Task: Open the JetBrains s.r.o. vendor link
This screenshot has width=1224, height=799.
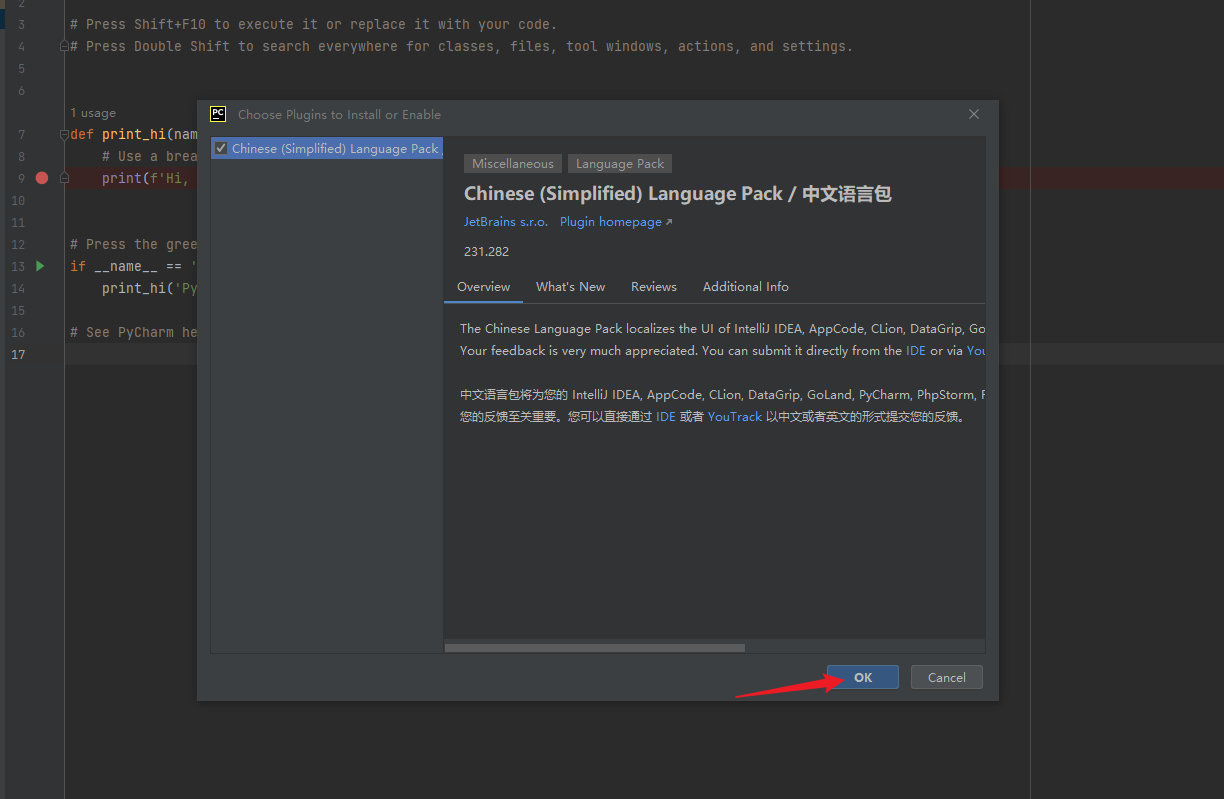Action: click(x=506, y=222)
